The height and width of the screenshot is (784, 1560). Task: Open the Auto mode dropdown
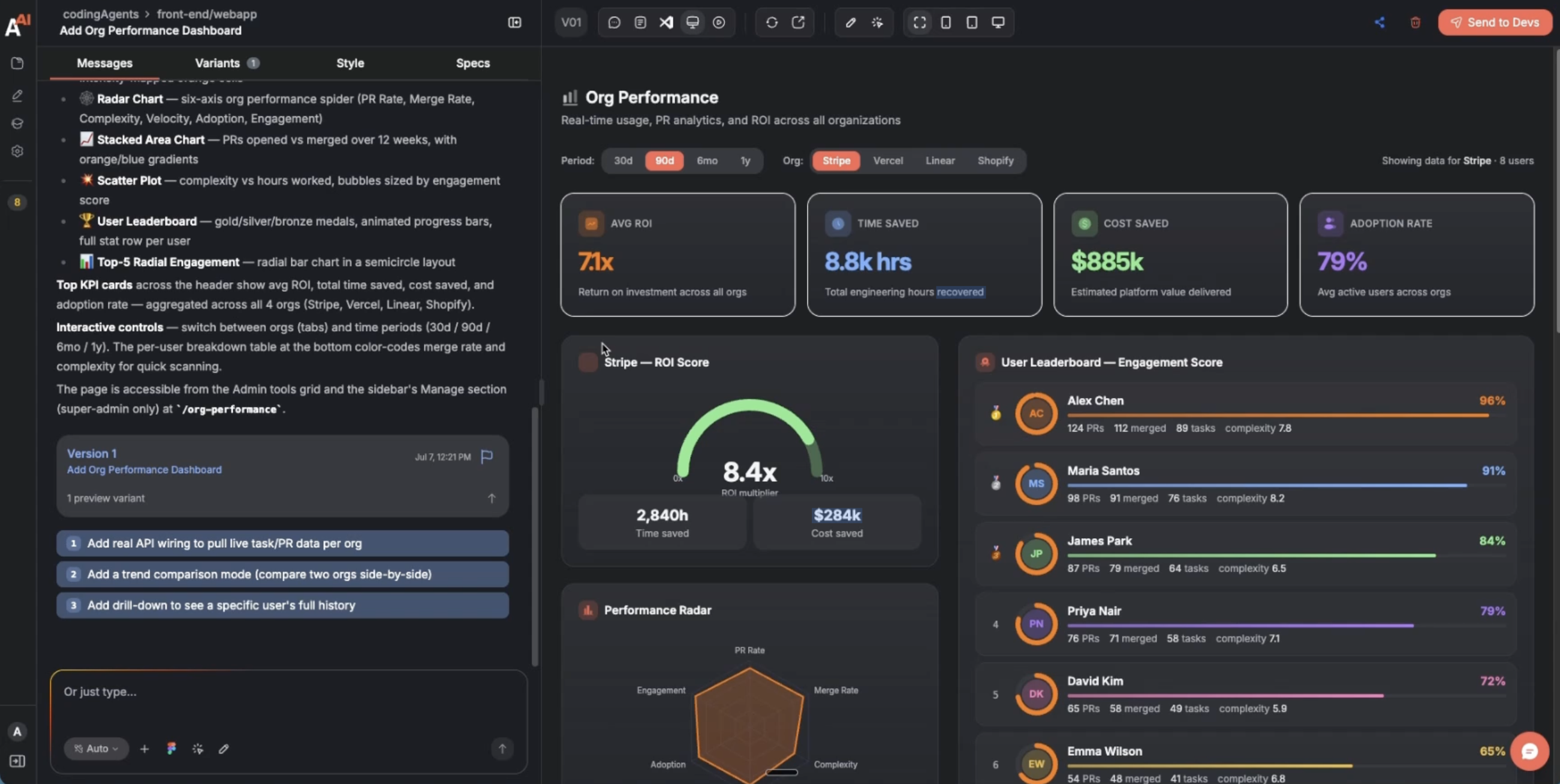(97, 748)
